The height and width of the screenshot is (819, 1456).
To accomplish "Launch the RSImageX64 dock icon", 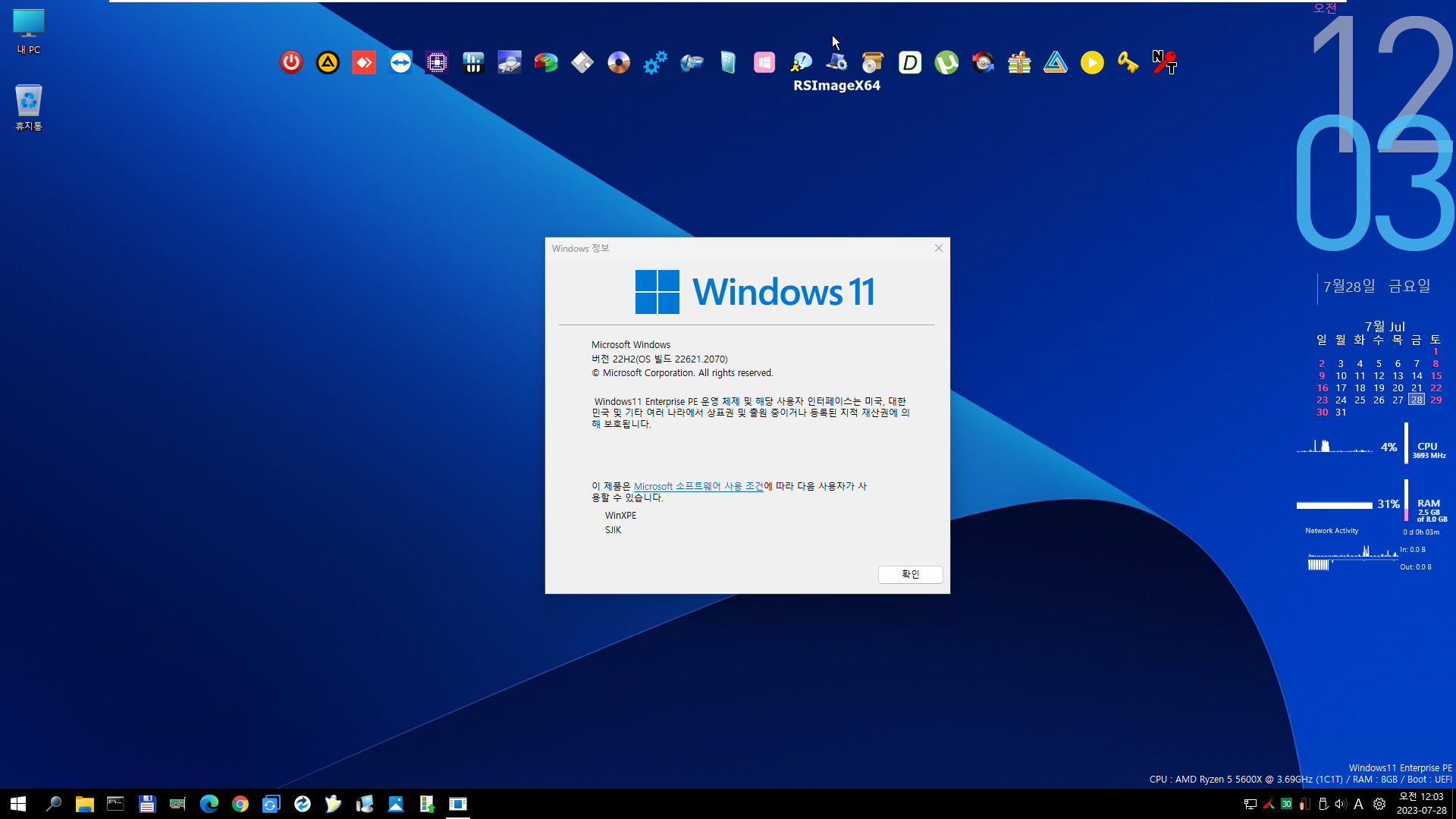I will [x=837, y=62].
